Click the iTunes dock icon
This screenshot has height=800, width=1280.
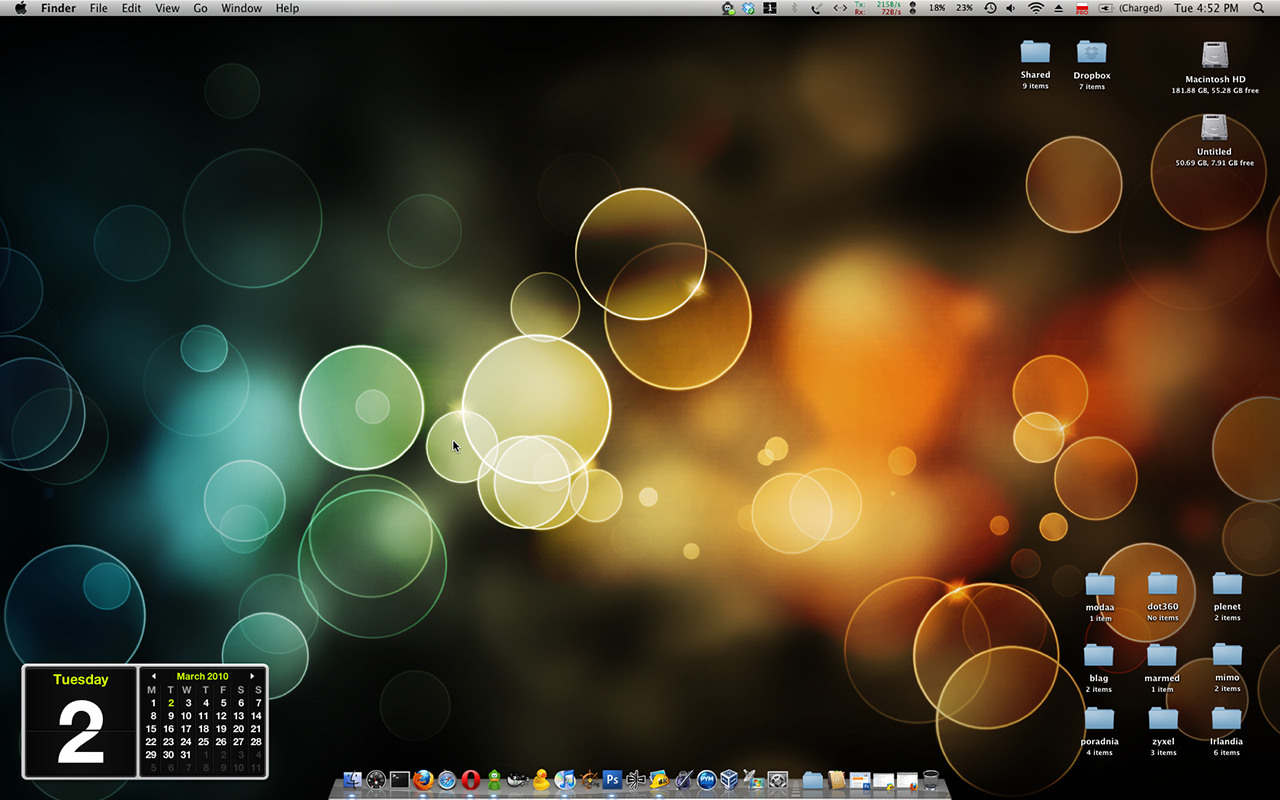coord(565,780)
